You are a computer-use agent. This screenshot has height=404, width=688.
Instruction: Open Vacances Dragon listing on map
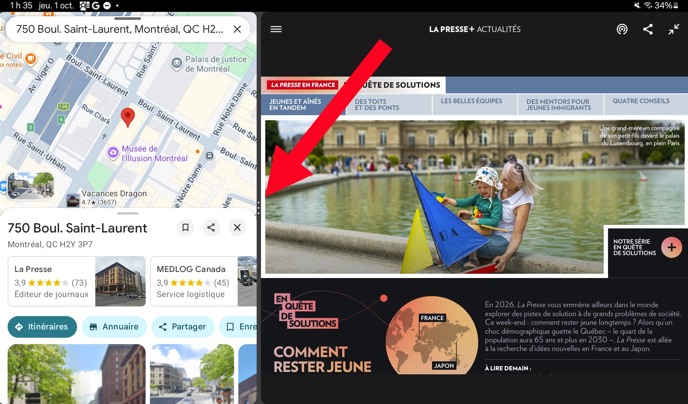click(x=106, y=197)
